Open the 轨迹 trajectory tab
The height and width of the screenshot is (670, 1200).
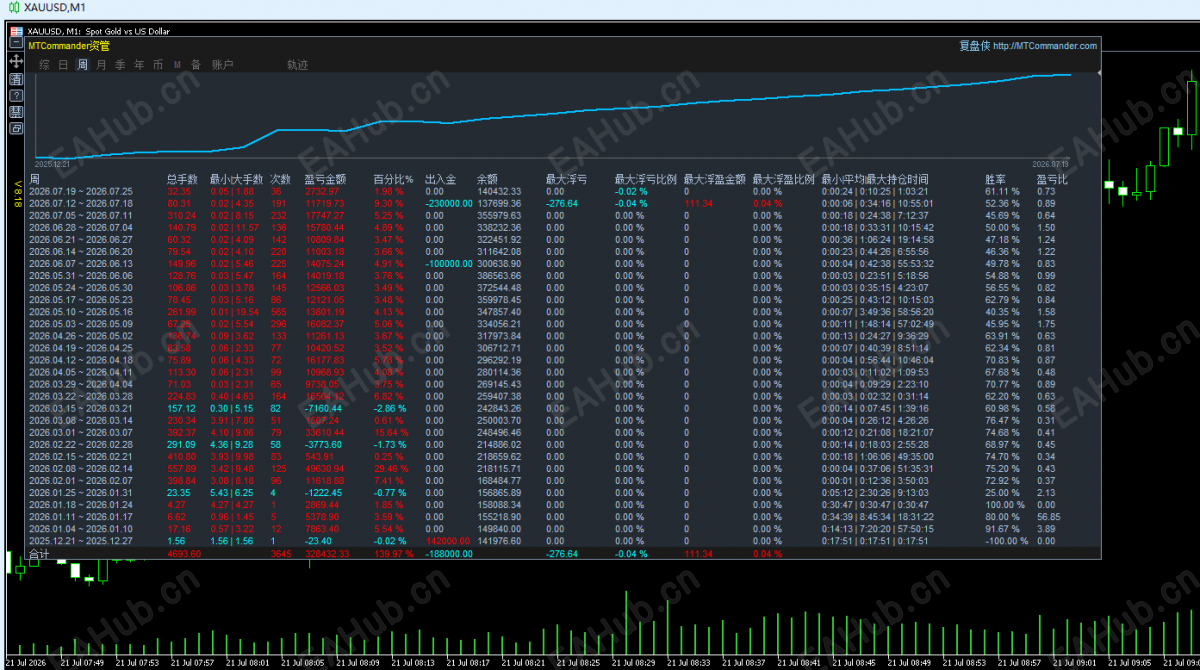click(298, 65)
